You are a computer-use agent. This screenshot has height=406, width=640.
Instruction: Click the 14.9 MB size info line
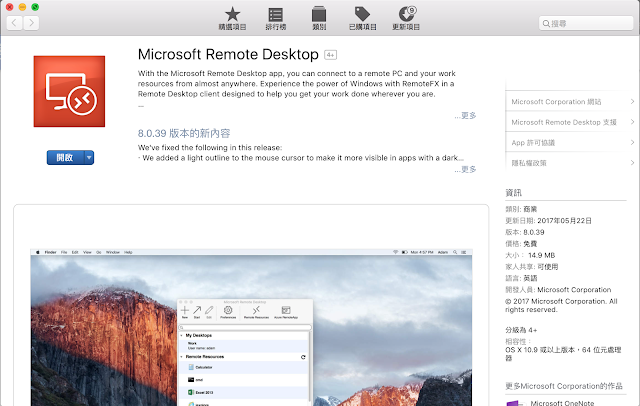click(530, 255)
